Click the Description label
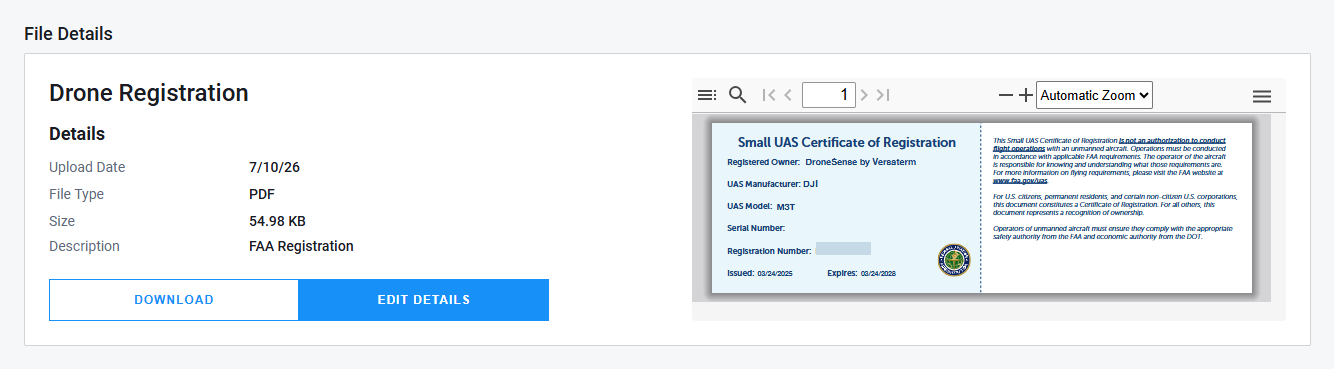 (84, 246)
